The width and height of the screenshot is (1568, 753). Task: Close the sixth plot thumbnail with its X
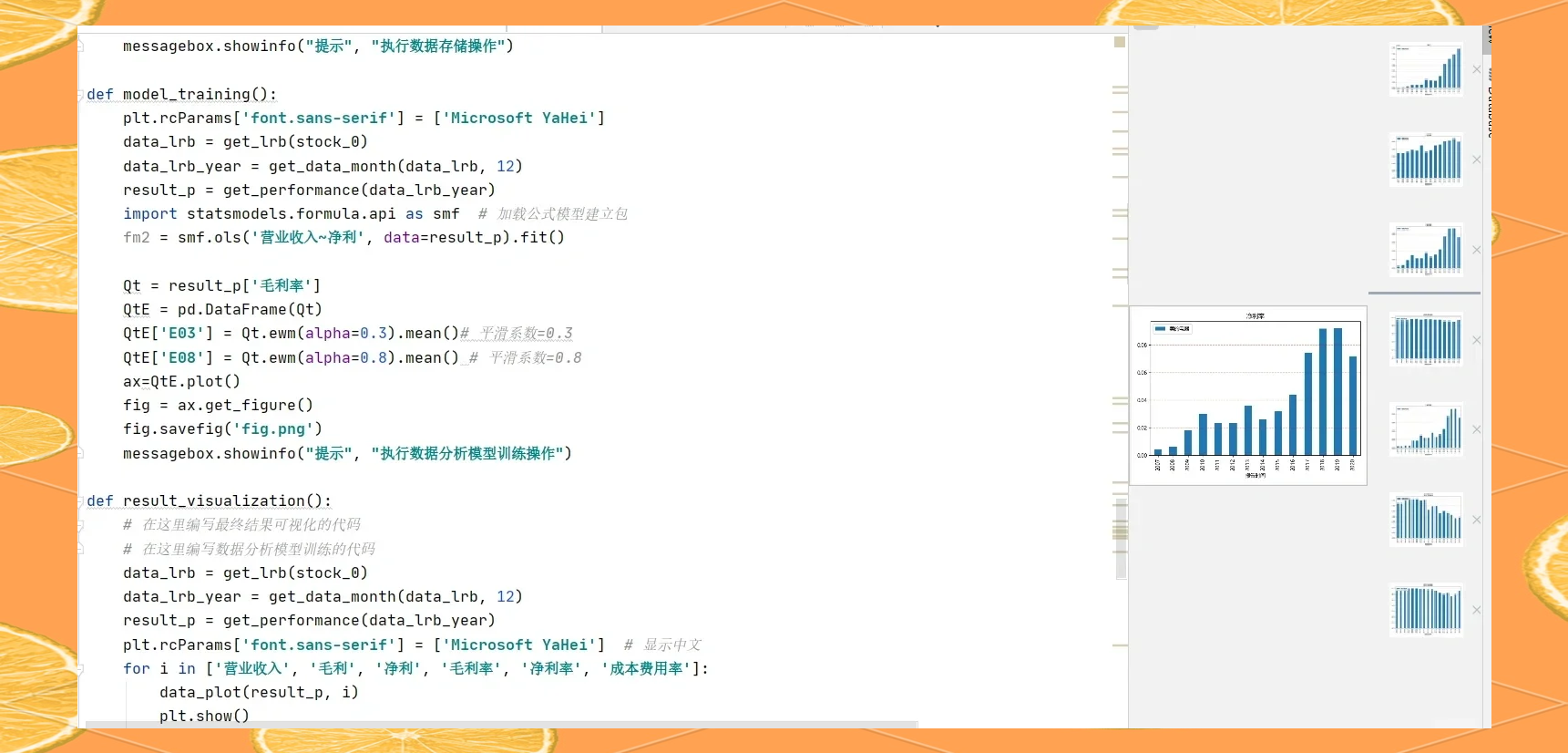(x=1477, y=520)
